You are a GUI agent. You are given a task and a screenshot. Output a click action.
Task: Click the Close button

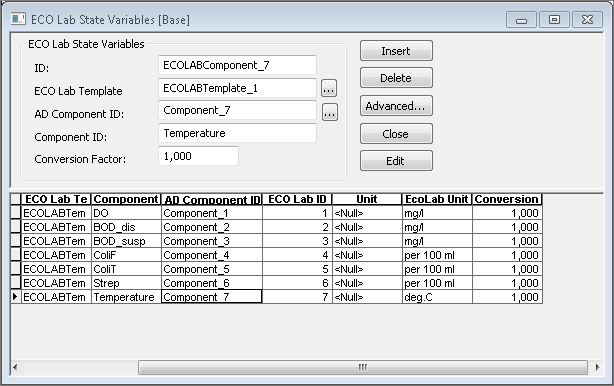(396, 134)
